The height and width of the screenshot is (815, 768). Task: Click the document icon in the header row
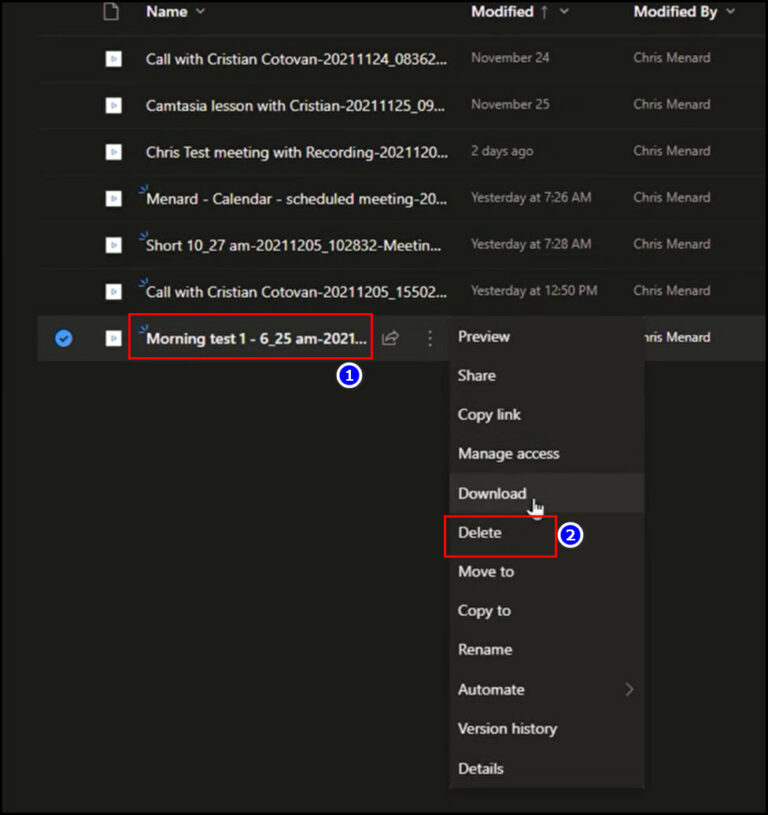112,13
